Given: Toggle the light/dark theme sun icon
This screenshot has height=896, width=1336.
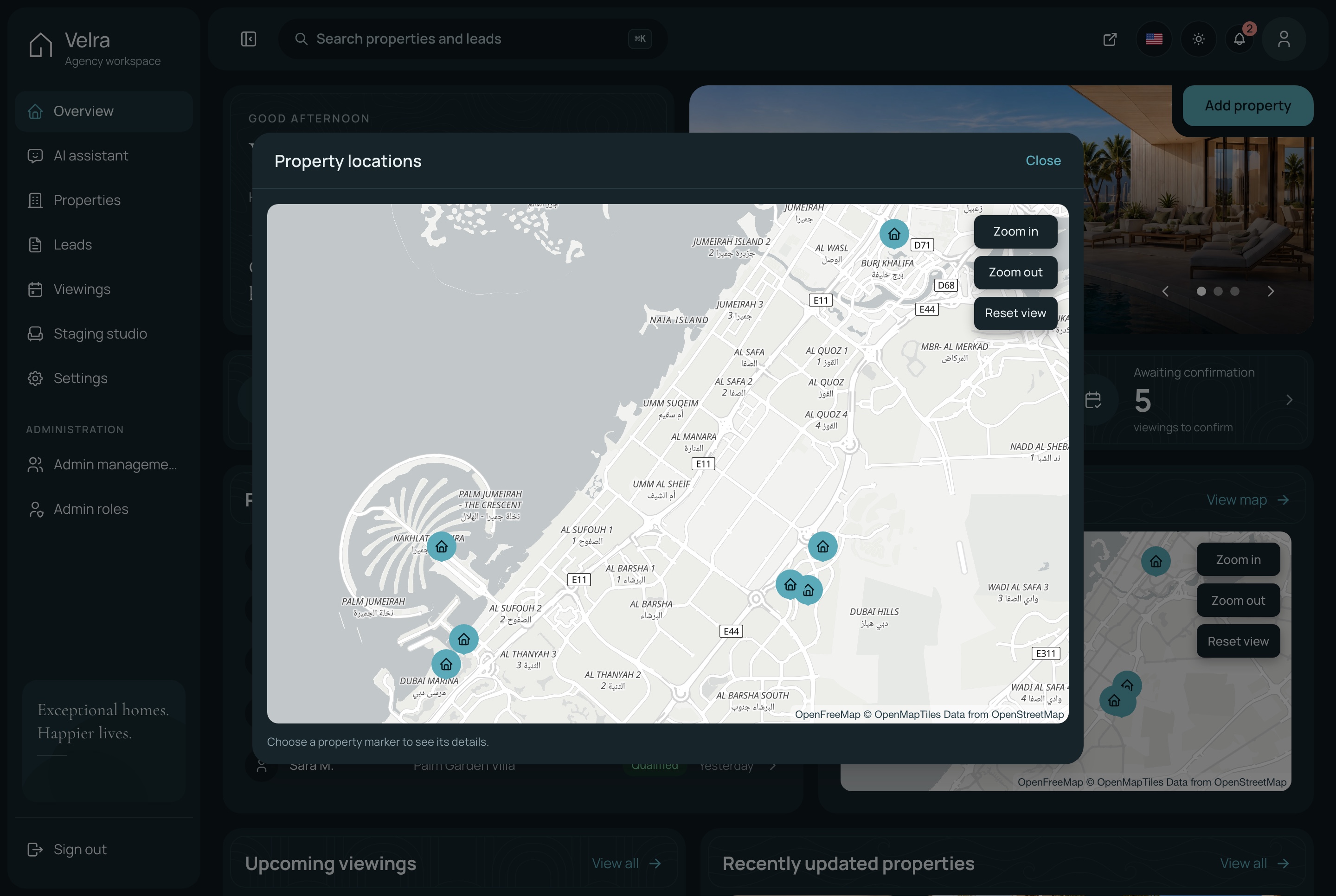Looking at the screenshot, I should [1198, 39].
